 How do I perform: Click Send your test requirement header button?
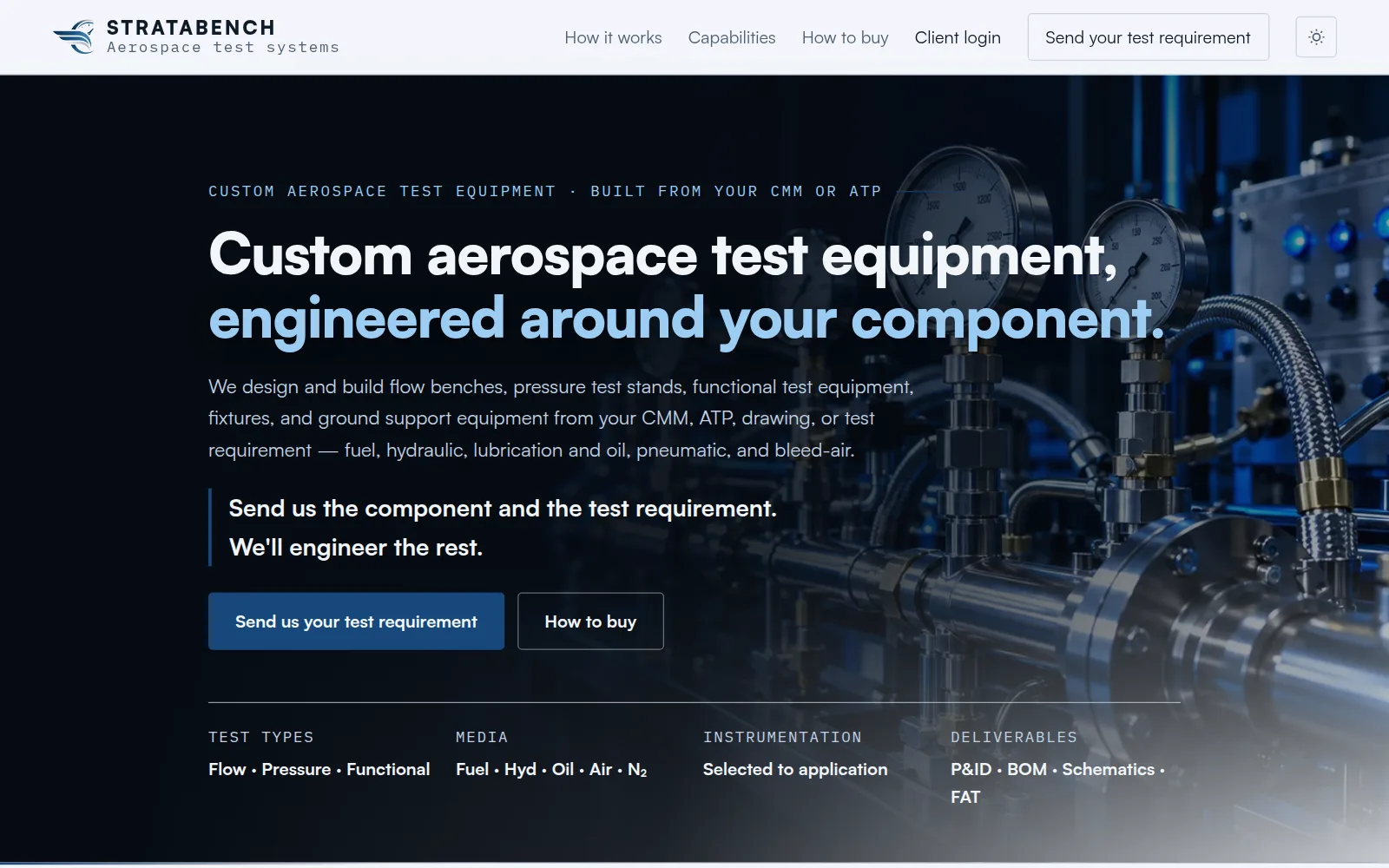pyautogui.click(x=1148, y=37)
